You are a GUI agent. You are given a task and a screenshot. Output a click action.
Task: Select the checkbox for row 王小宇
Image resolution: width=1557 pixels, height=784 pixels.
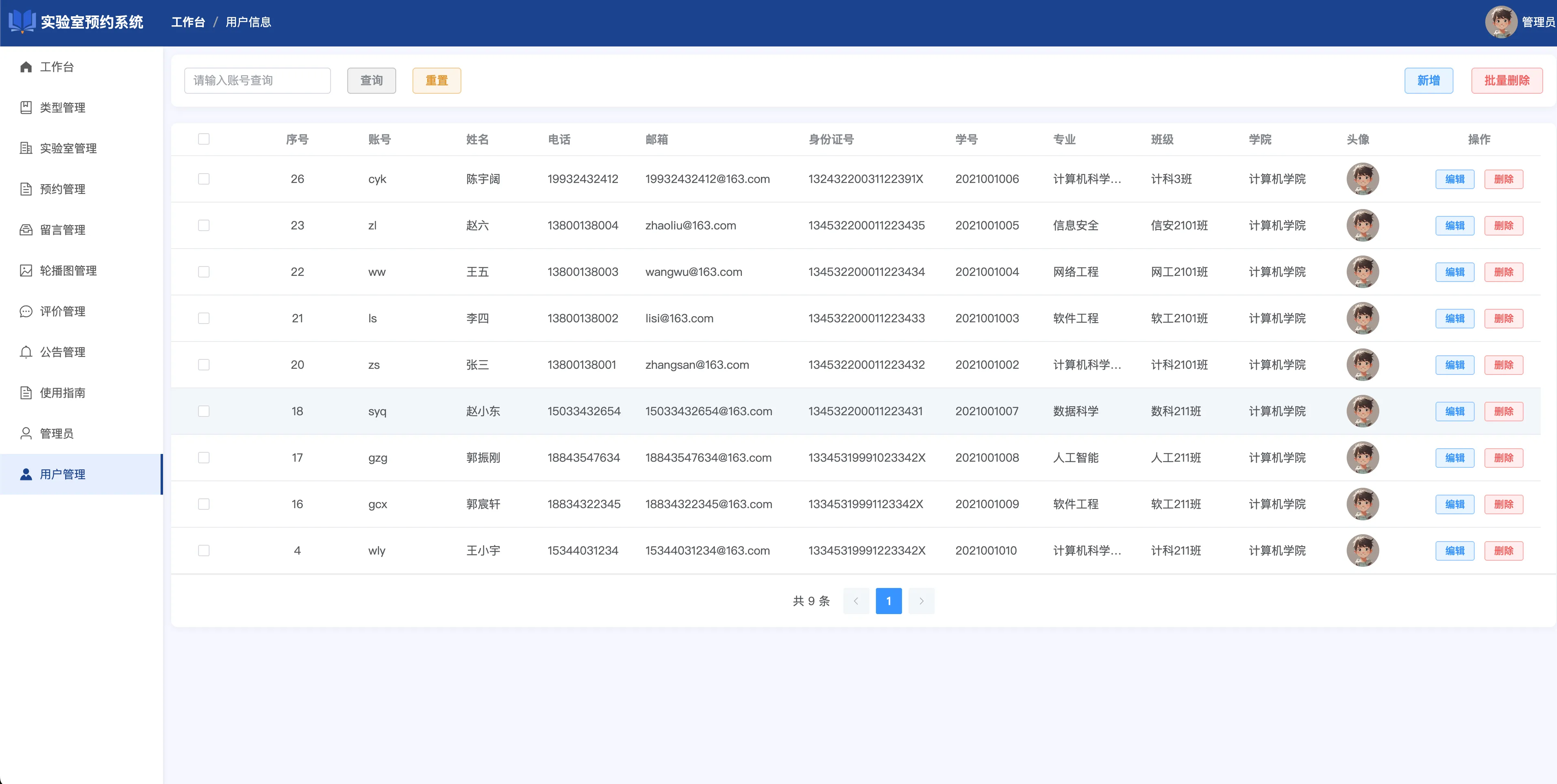(204, 551)
